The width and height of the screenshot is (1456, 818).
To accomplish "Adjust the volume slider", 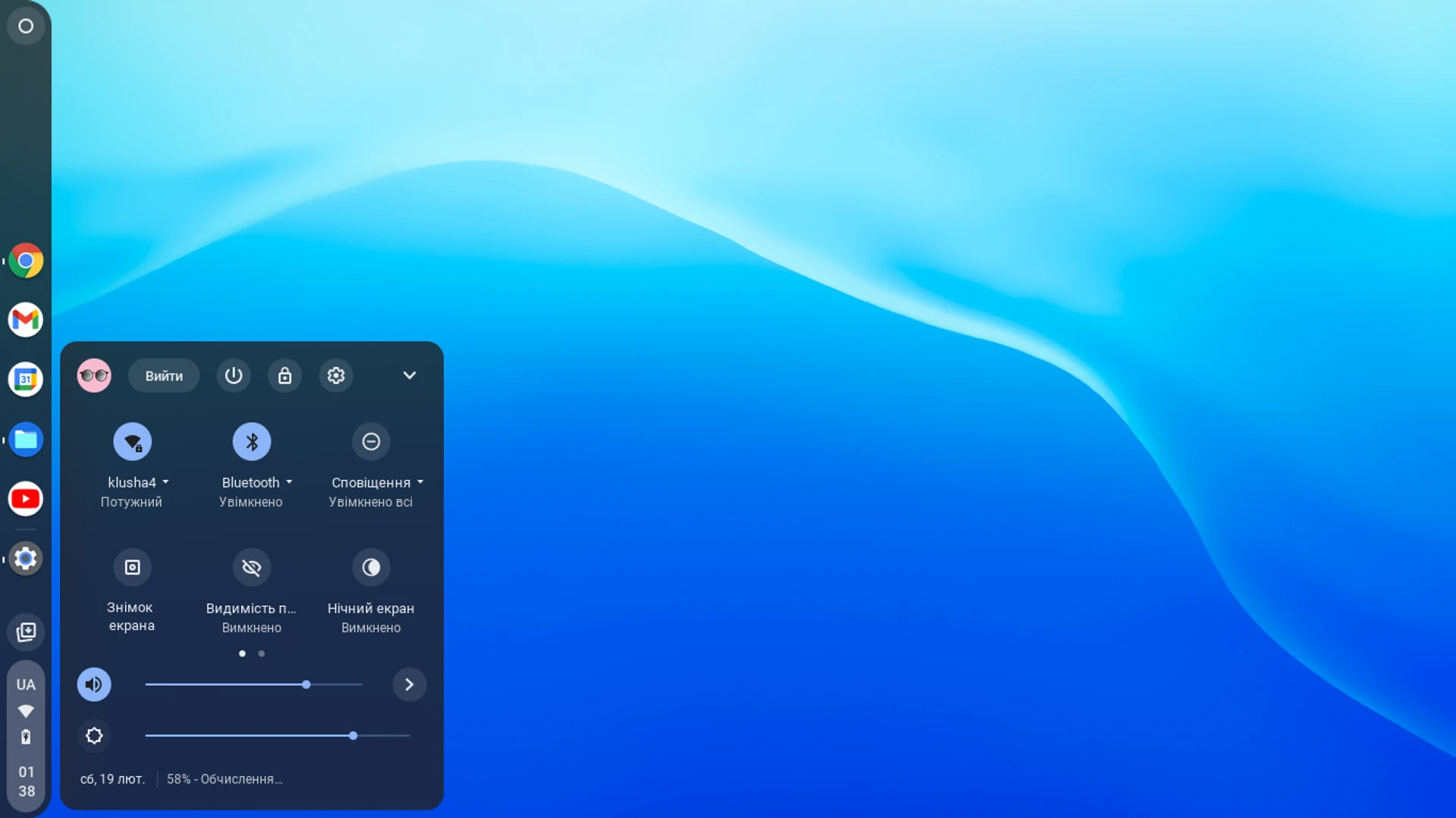I will click(x=306, y=684).
